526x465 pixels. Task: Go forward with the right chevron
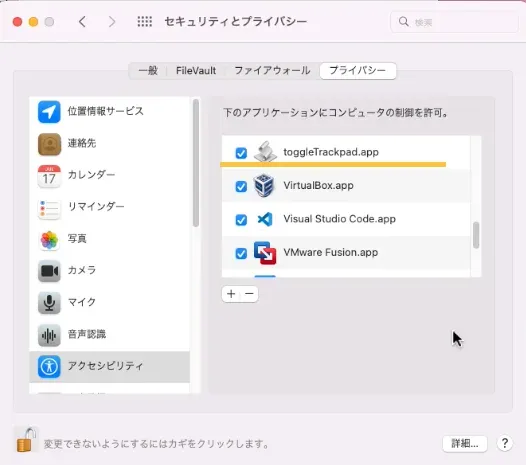pos(112,22)
